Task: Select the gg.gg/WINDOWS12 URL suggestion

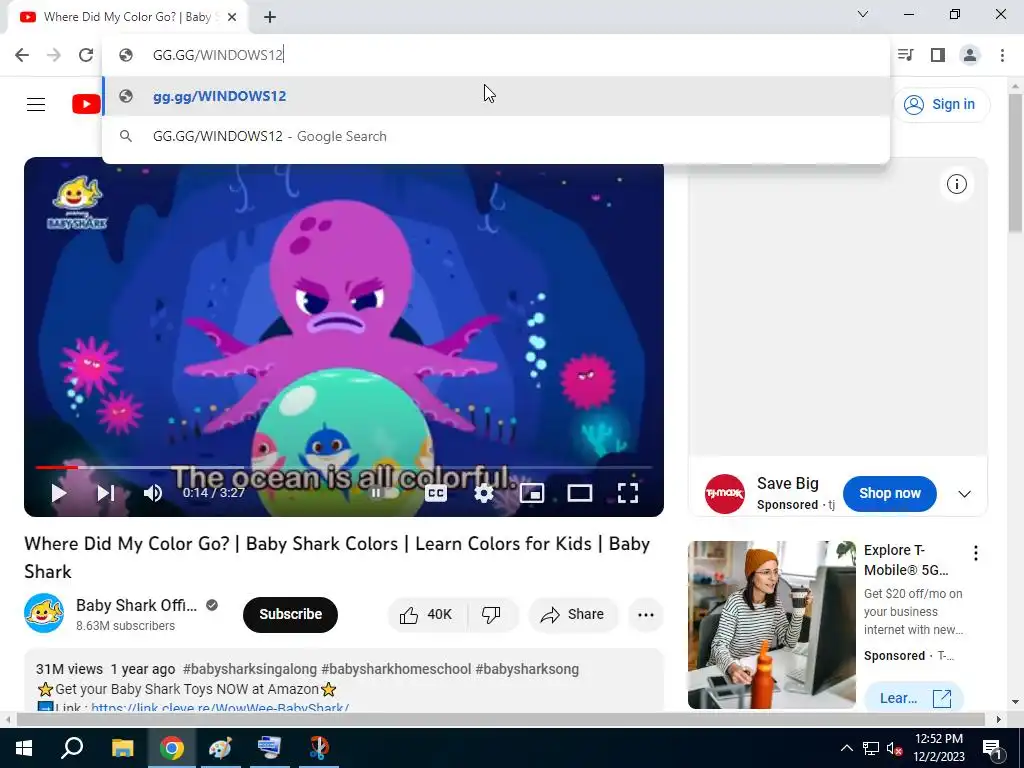Action: point(496,96)
